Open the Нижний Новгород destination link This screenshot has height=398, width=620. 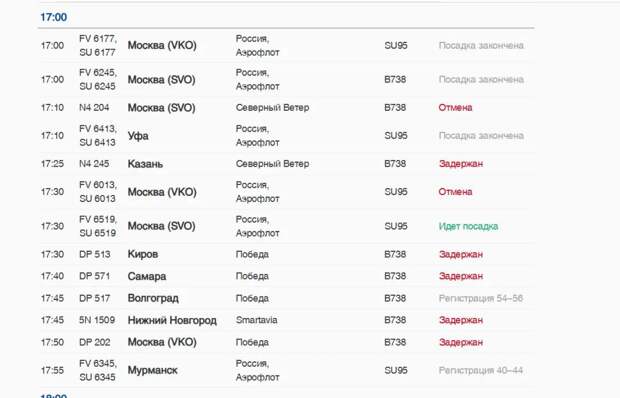pyautogui.click(x=172, y=320)
